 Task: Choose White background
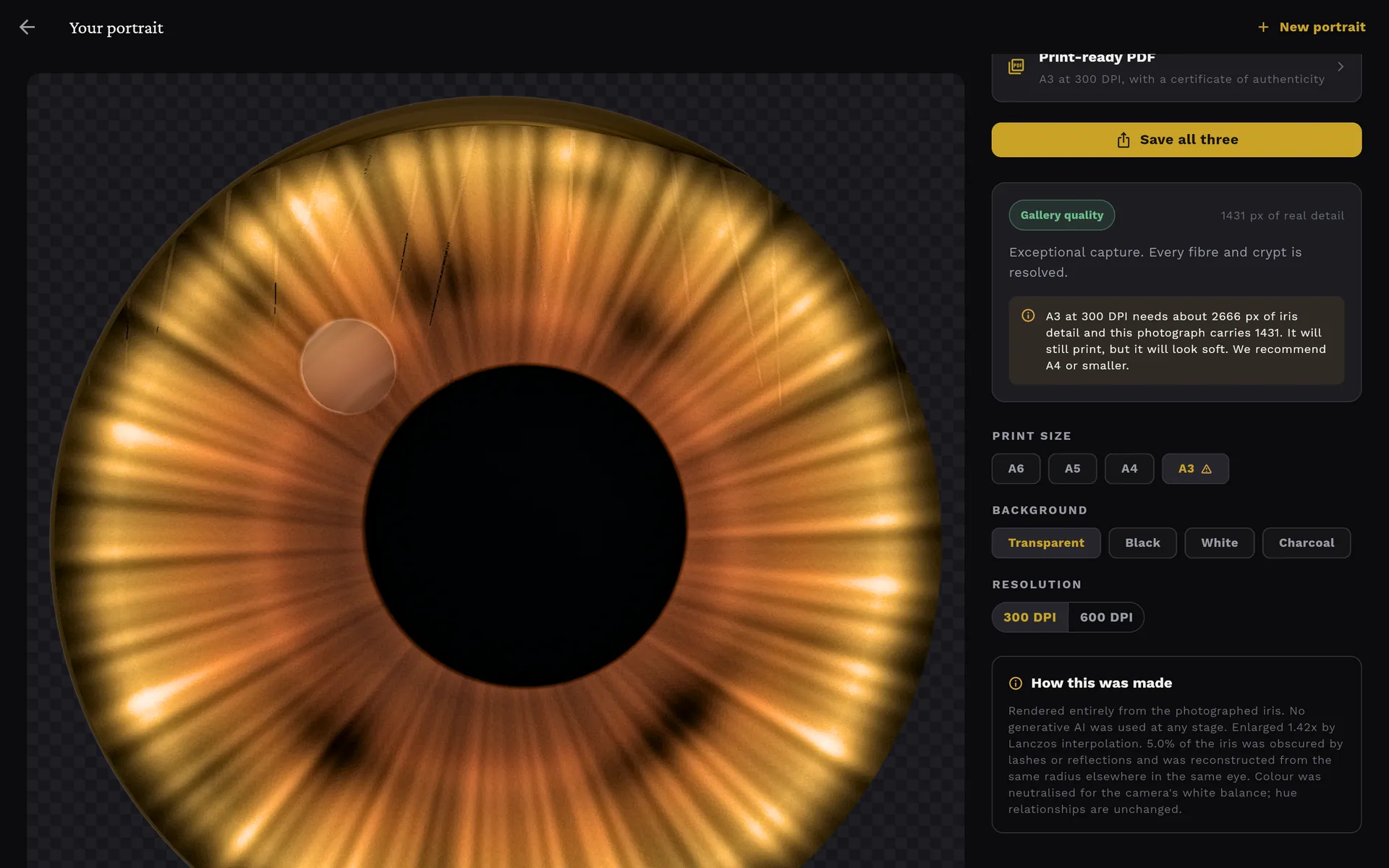tap(1220, 542)
